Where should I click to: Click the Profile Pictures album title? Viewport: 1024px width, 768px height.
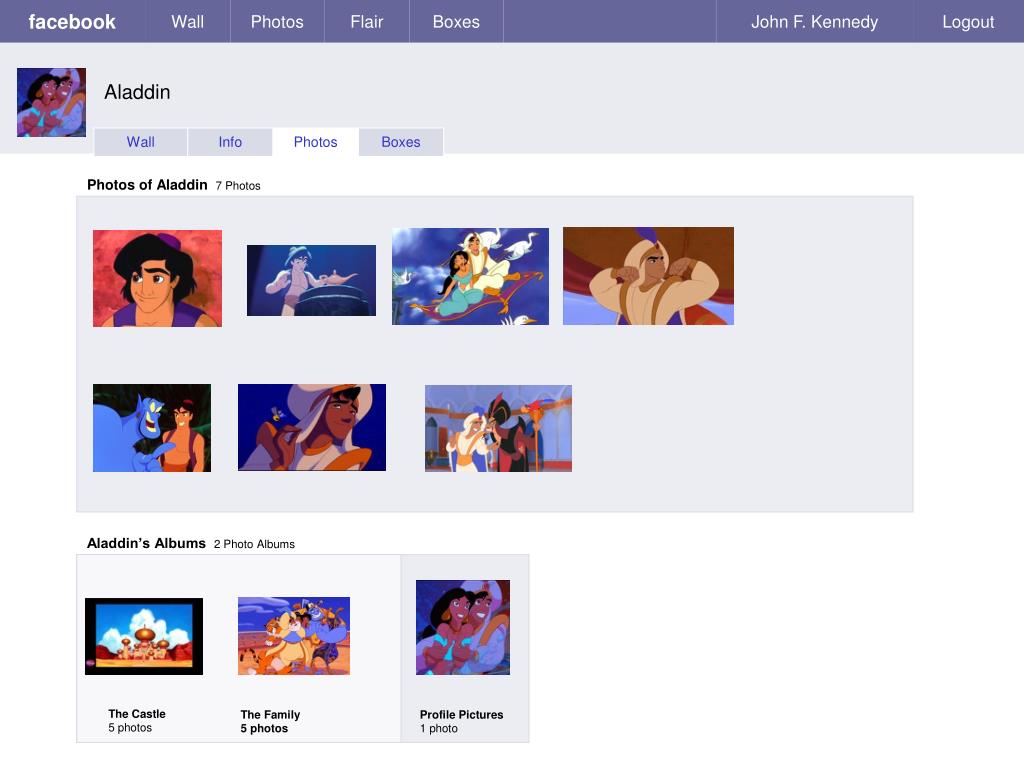461,714
